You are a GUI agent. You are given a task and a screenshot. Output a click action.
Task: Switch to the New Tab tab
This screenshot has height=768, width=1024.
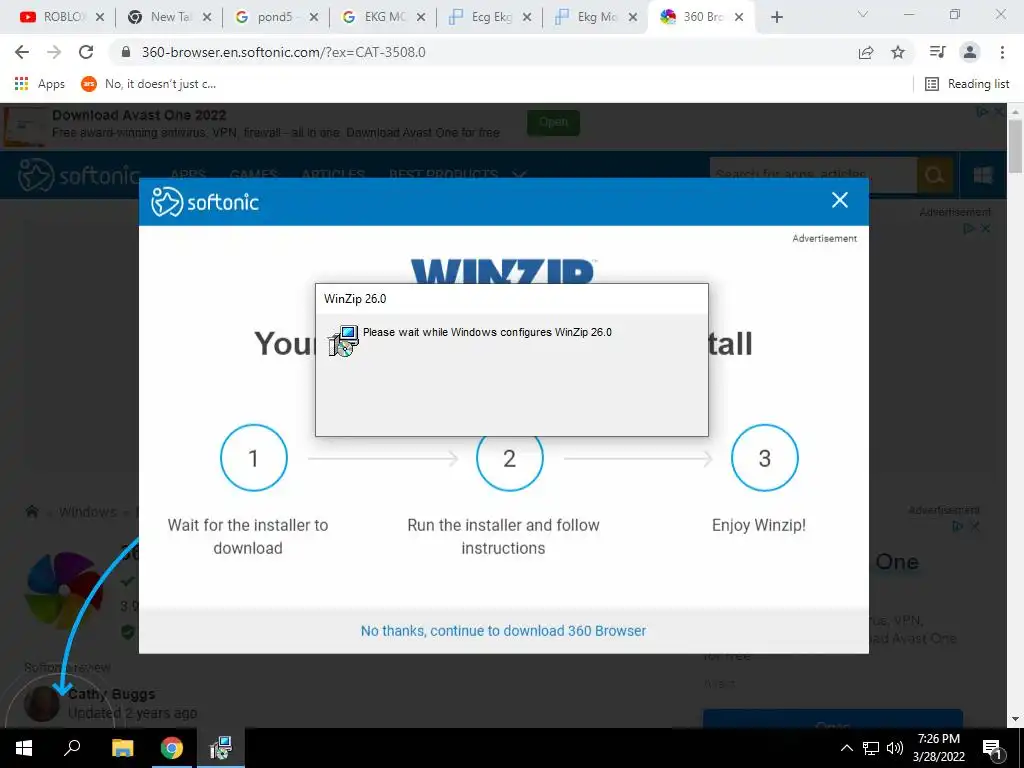click(160, 17)
